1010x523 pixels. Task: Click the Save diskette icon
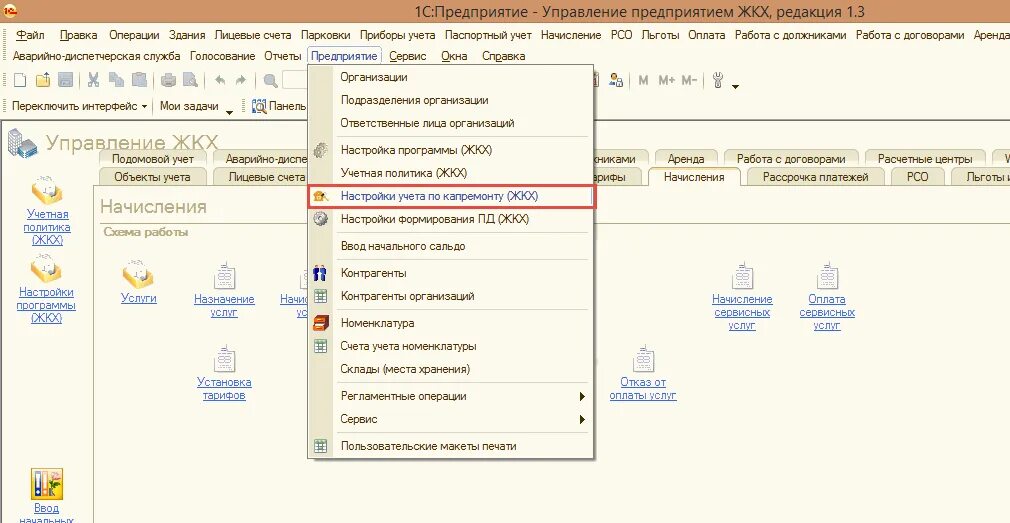point(65,81)
